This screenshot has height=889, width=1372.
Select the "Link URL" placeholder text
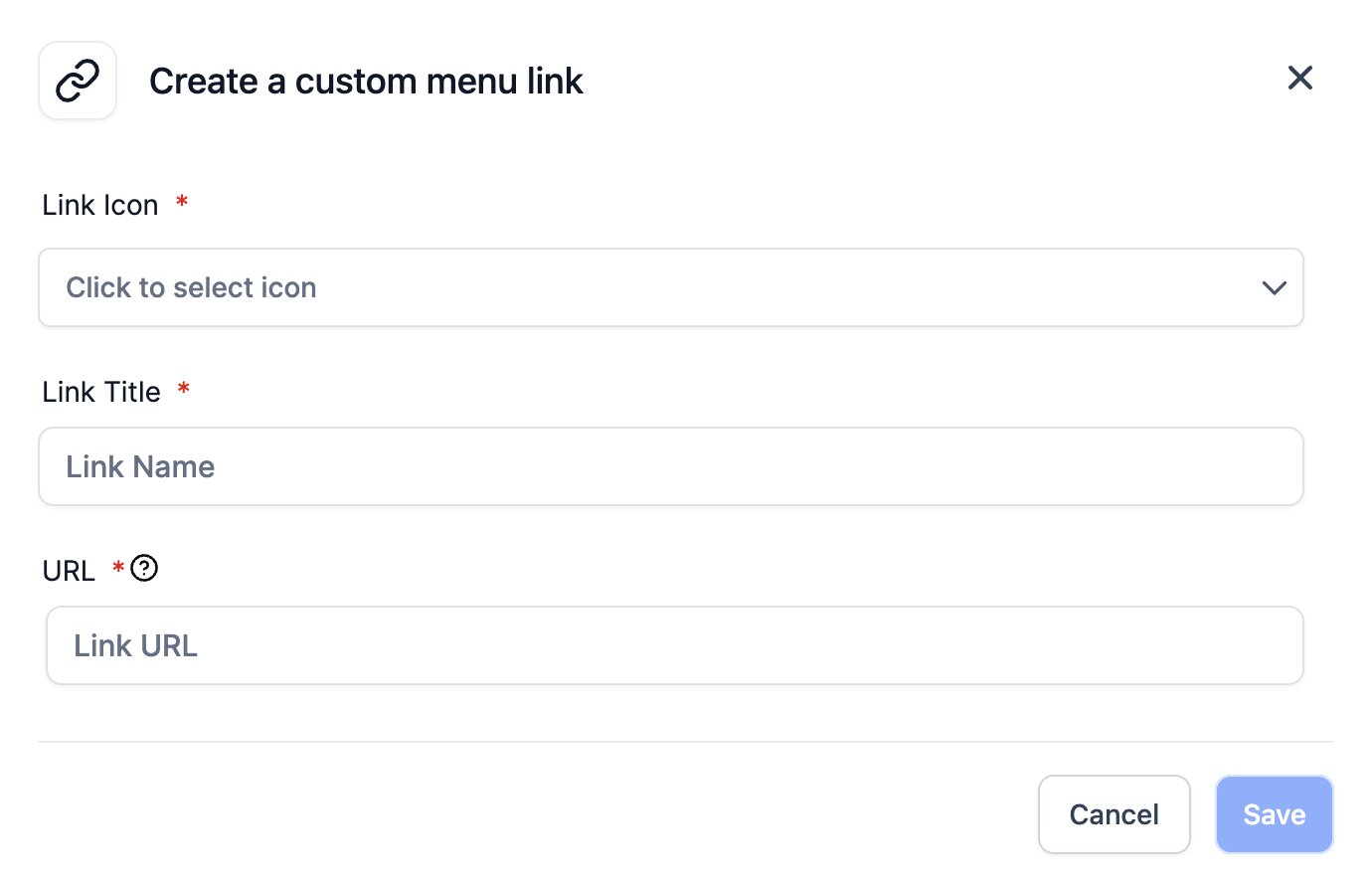136,645
